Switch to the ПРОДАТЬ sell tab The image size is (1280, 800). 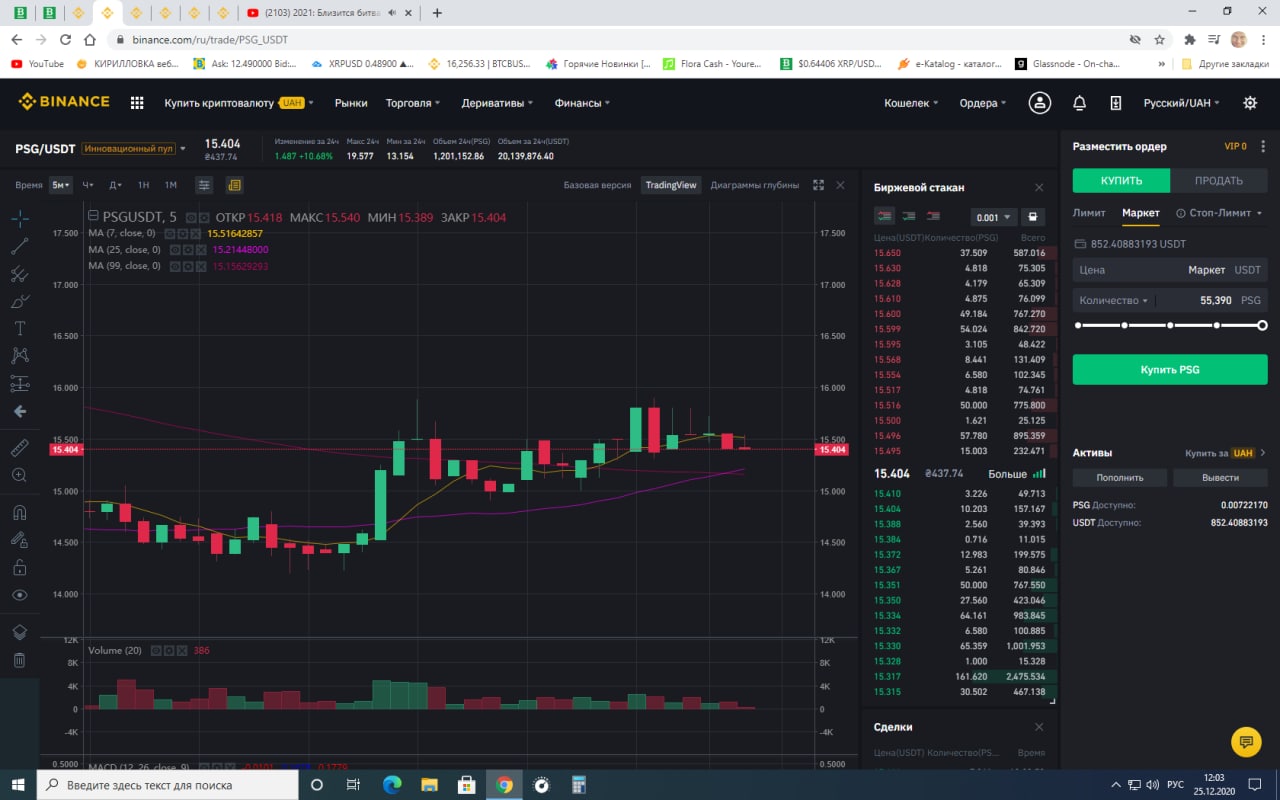[x=1218, y=180]
